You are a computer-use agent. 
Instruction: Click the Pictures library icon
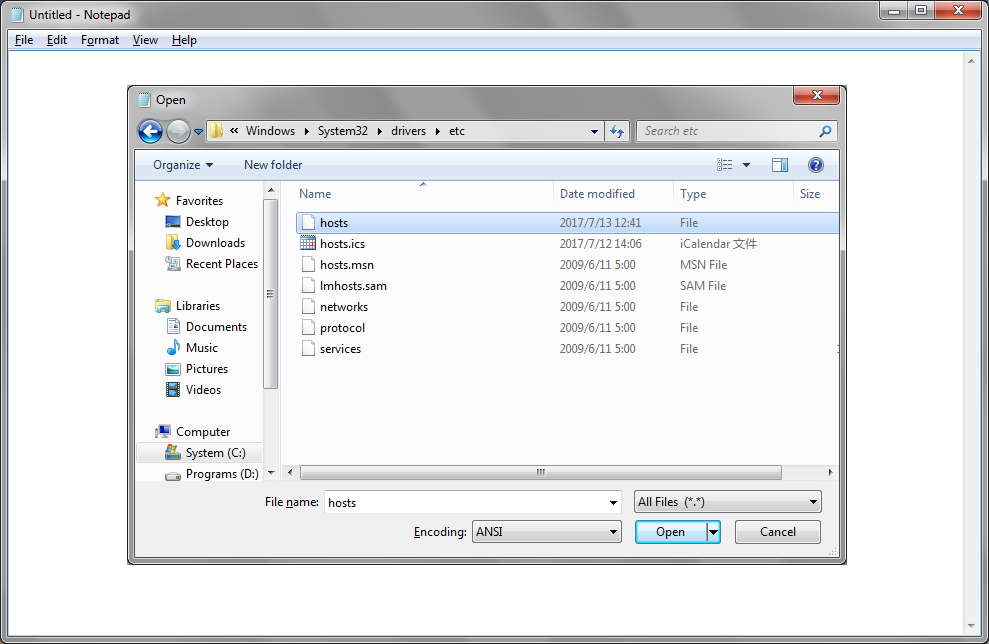tap(173, 369)
